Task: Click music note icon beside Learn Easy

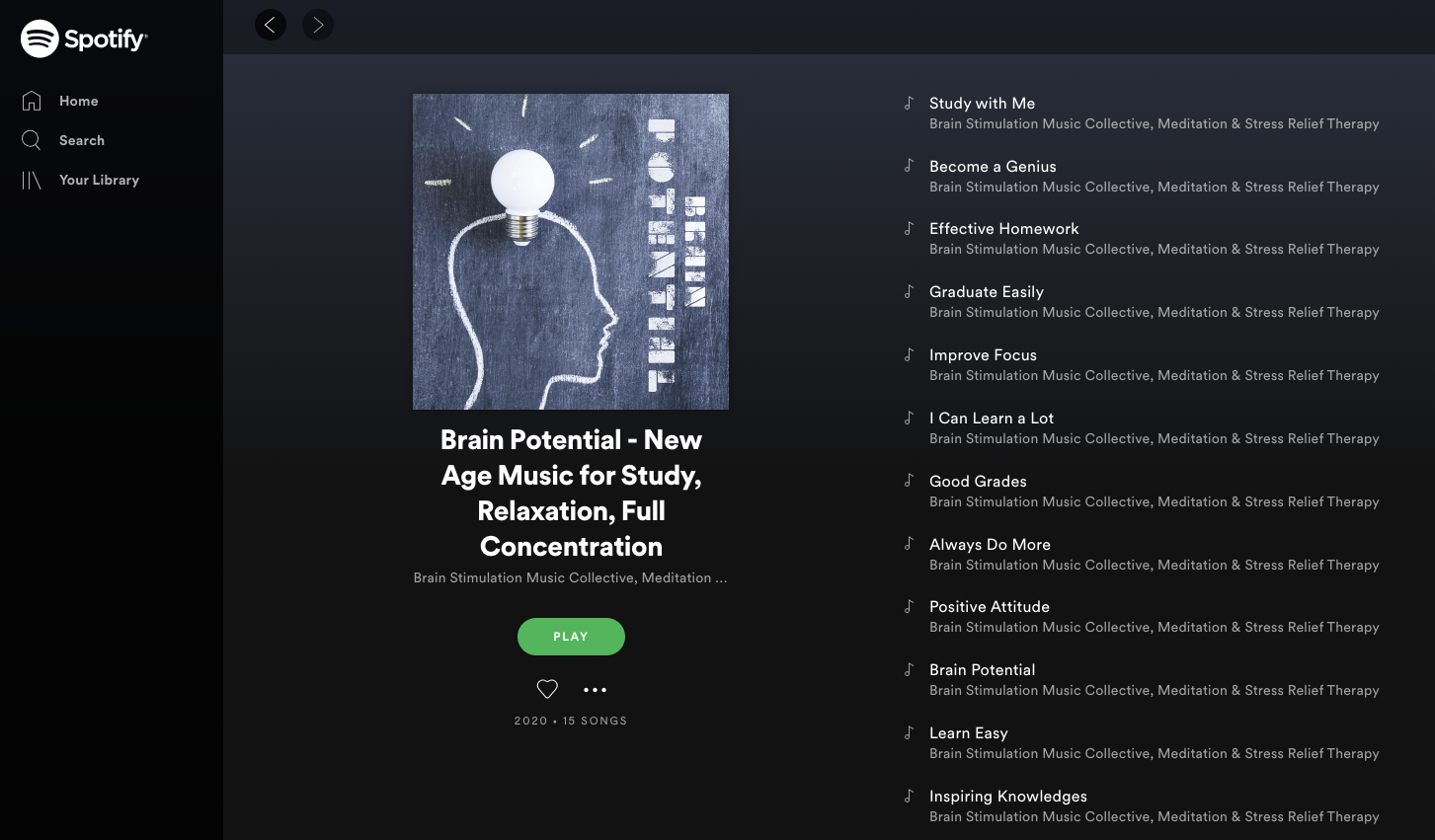Action: 910,732
